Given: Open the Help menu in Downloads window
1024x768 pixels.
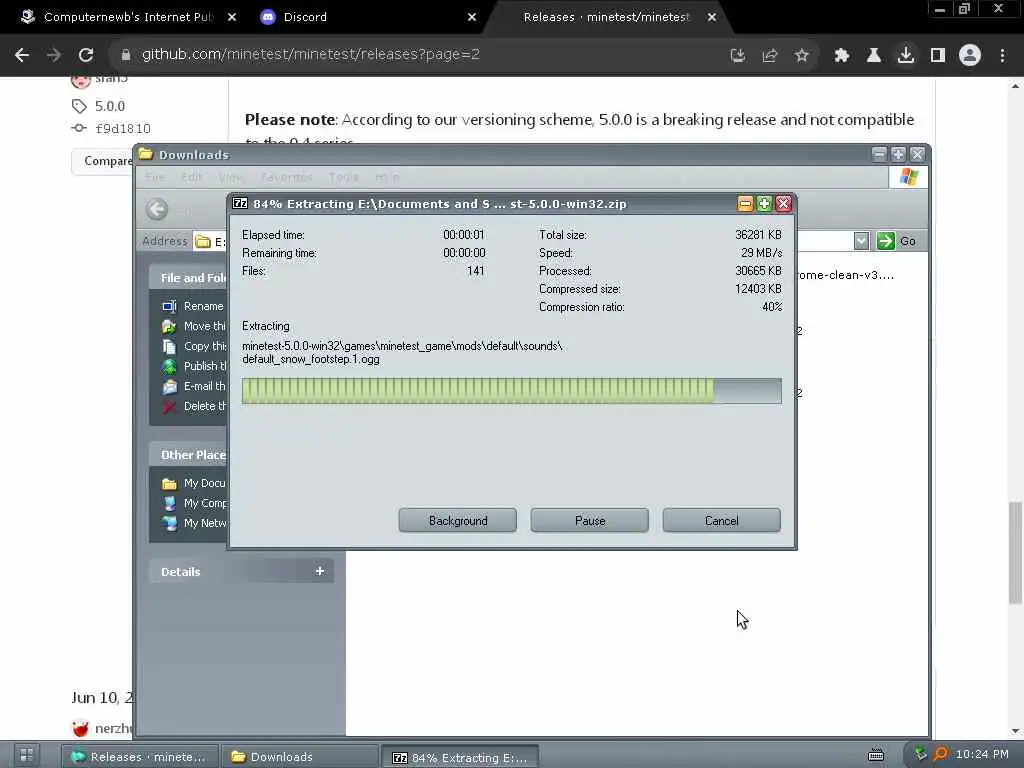Looking at the screenshot, I should (x=387, y=177).
